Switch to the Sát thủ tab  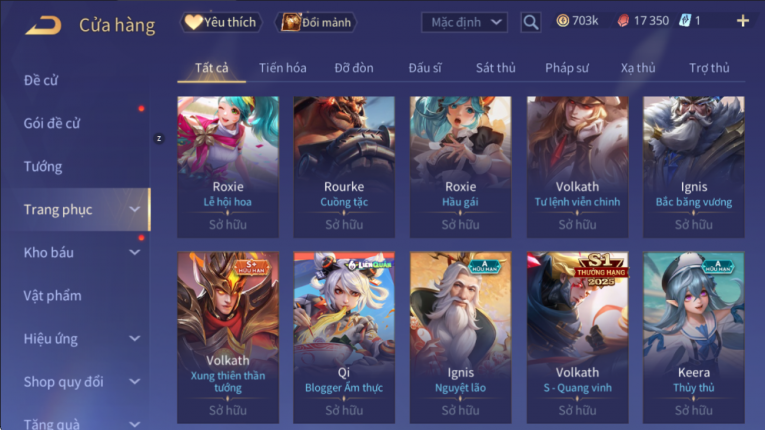point(496,68)
